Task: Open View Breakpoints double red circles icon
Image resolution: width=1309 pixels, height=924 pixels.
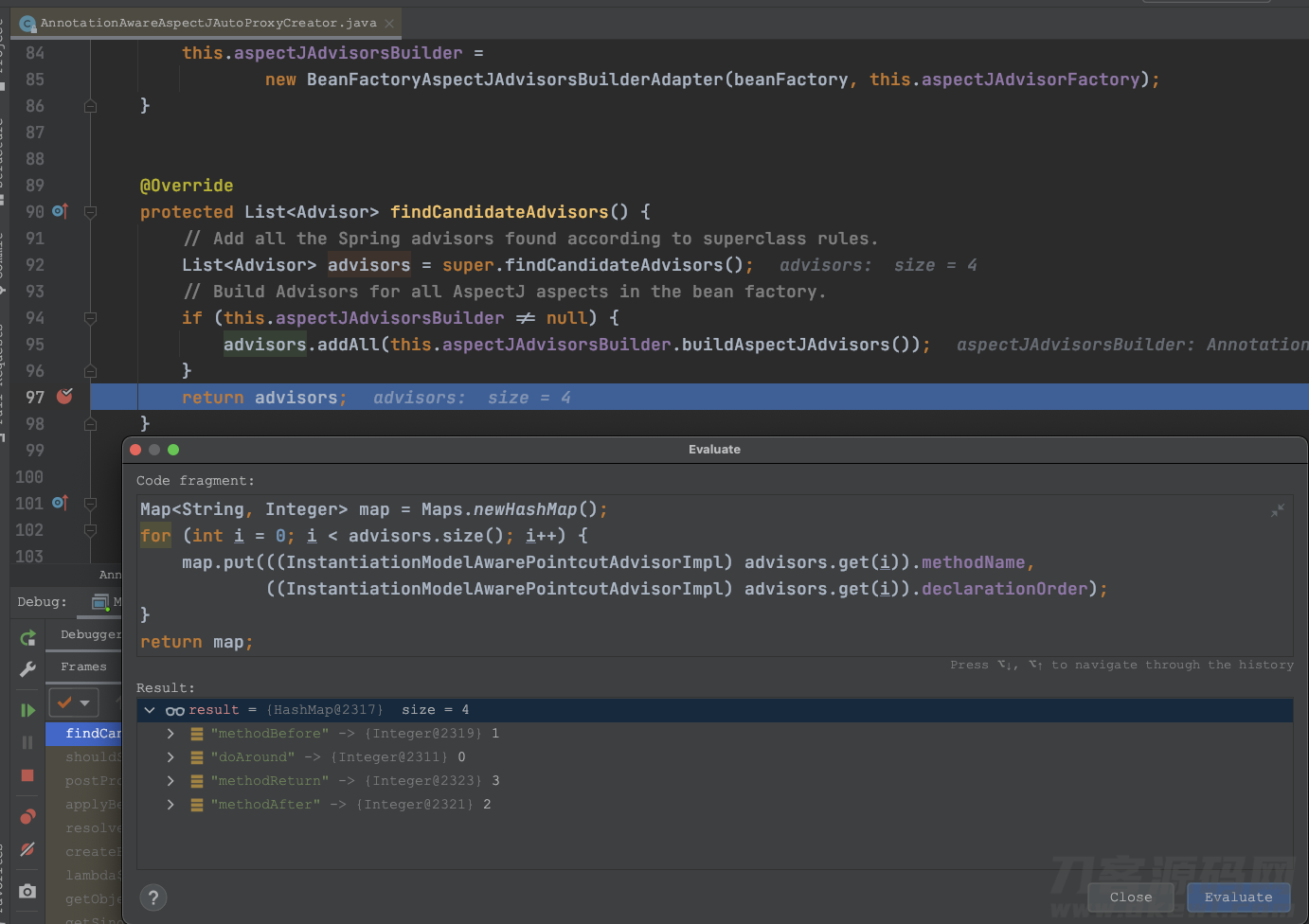Action: [x=27, y=816]
